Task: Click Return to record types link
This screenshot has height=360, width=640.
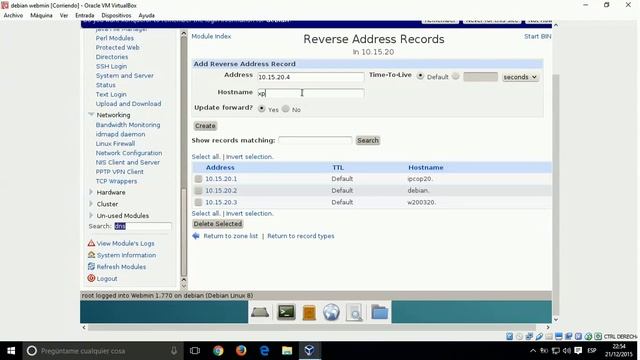Action: (301, 236)
